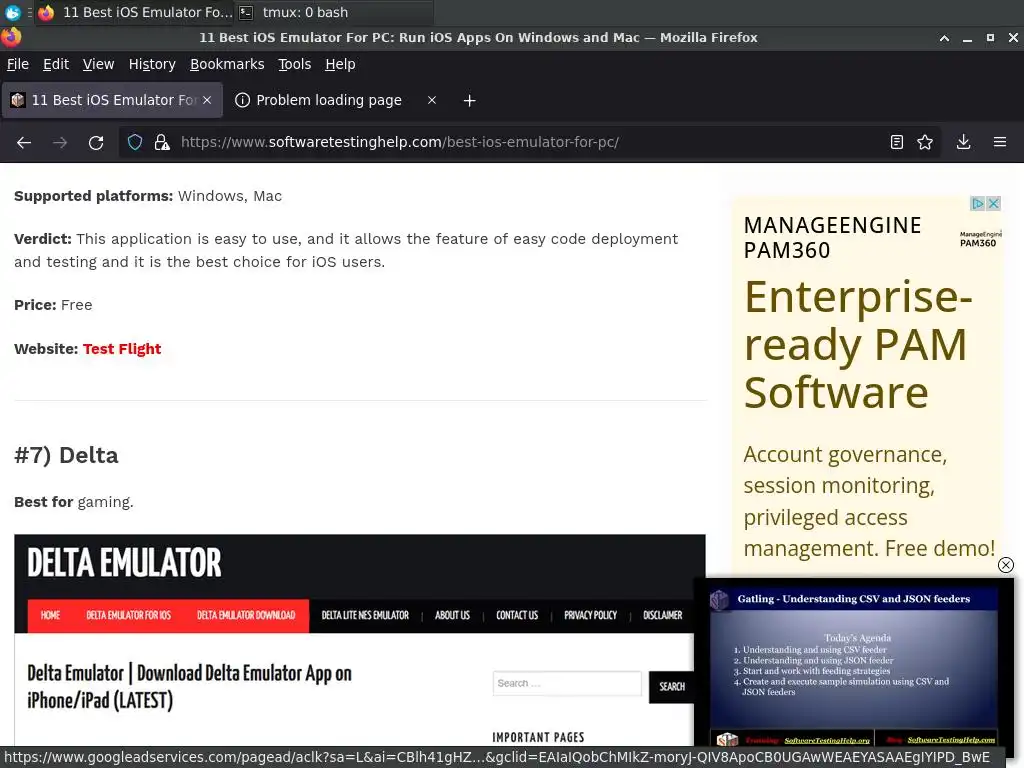Open the View menu
1024x768 pixels.
[98, 64]
